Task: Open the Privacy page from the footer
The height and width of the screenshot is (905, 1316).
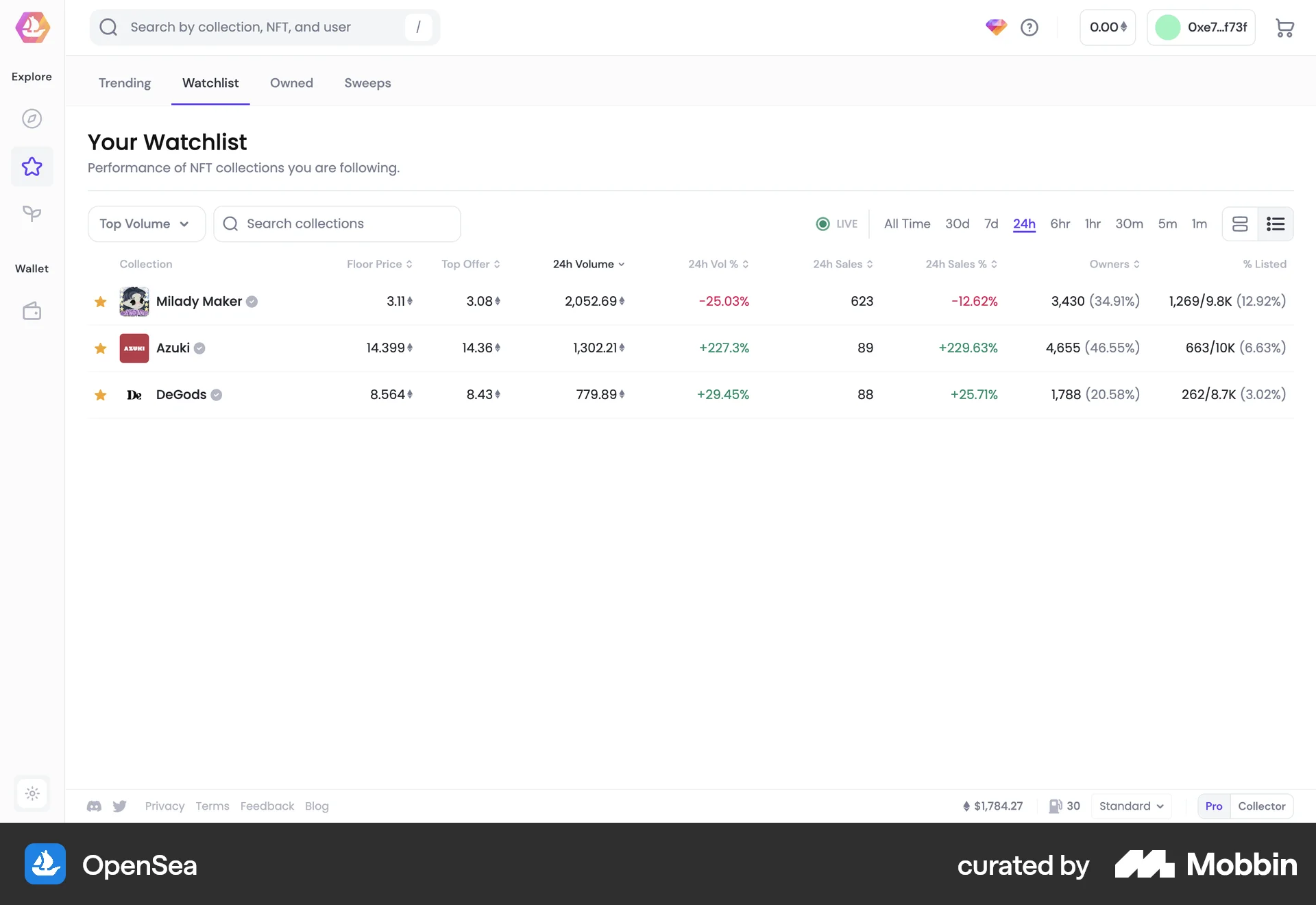Action: pos(164,806)
